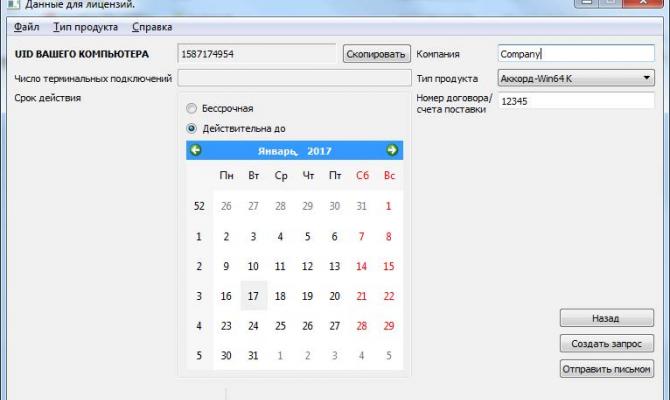Select January 27 in the calendar
This screenshot has width=670, height=400.
tap(335, 326)
